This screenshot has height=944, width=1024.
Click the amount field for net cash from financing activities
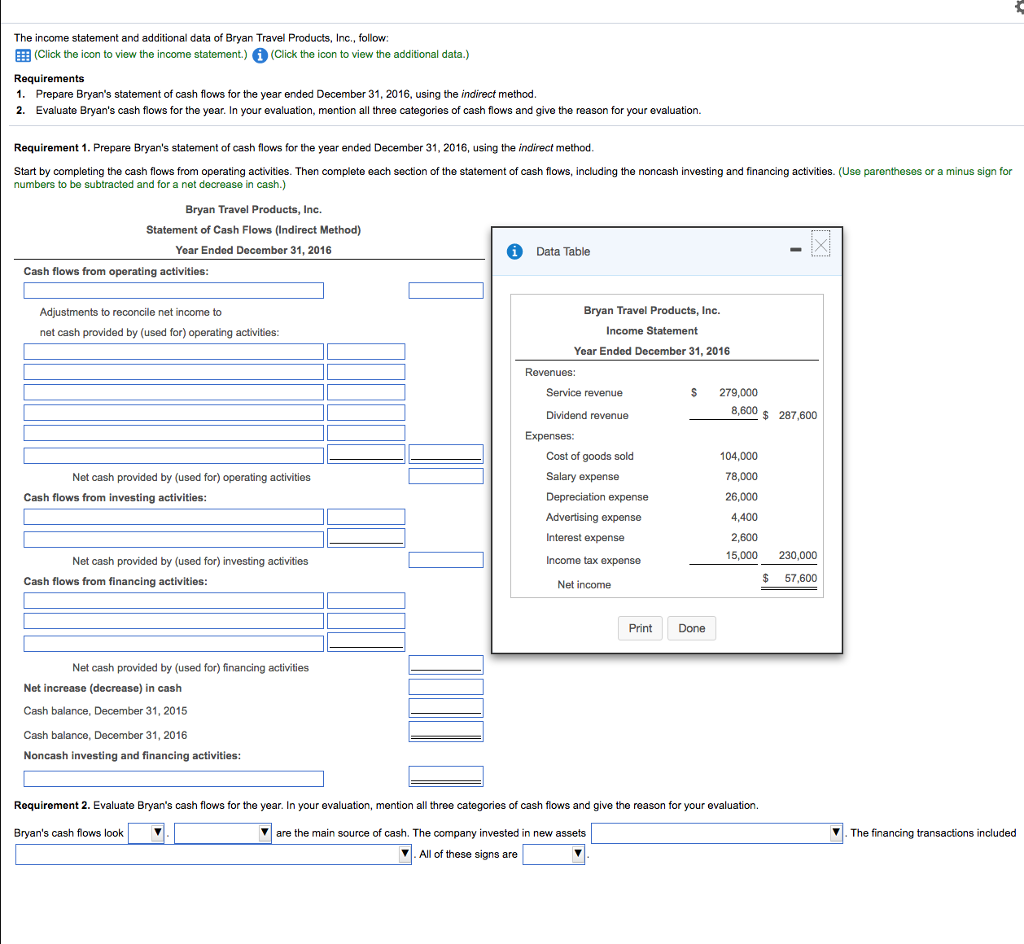446,665
